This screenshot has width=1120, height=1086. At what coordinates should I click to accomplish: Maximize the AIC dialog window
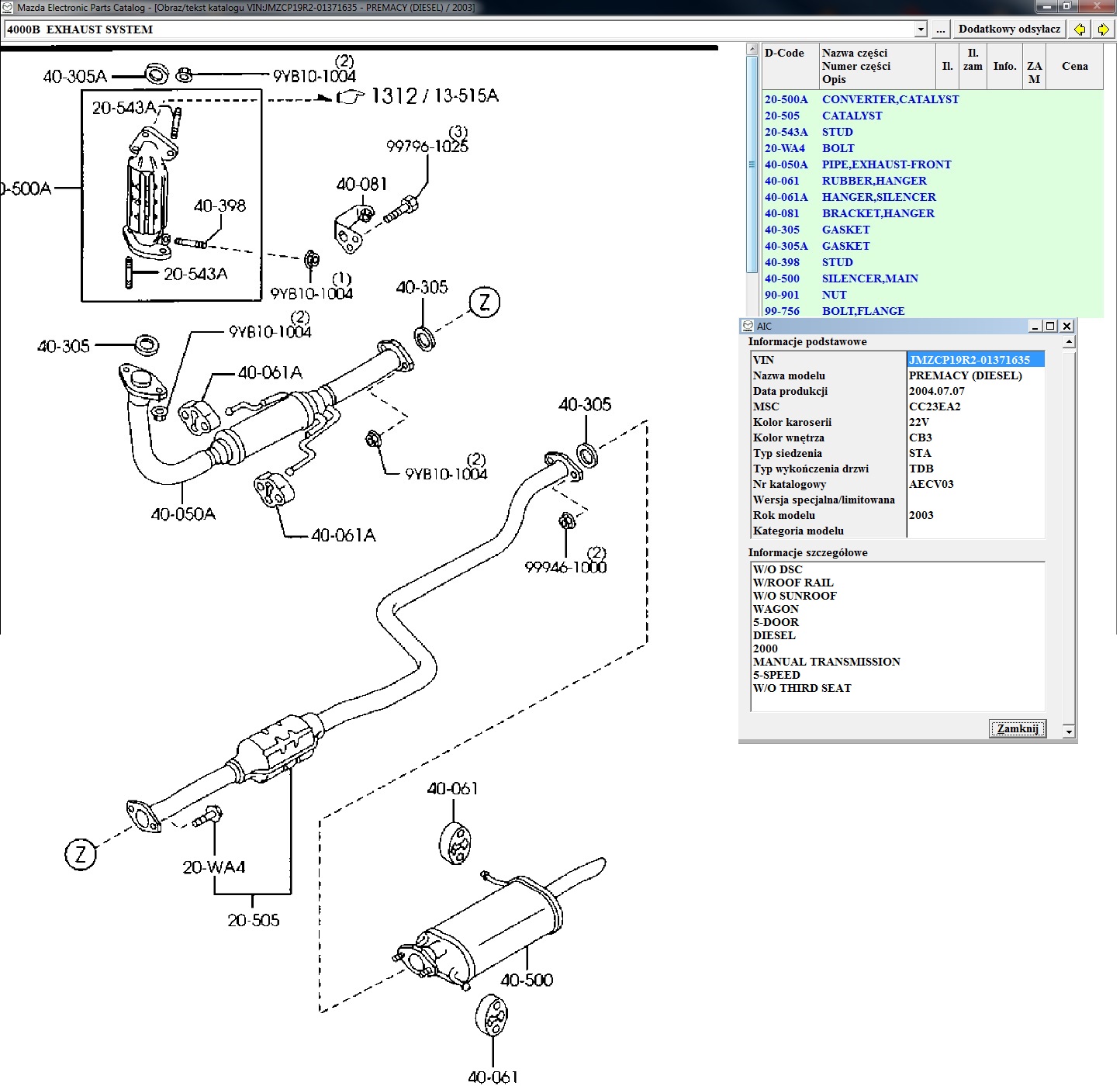pyautogui.click(x=1050, y=327)
